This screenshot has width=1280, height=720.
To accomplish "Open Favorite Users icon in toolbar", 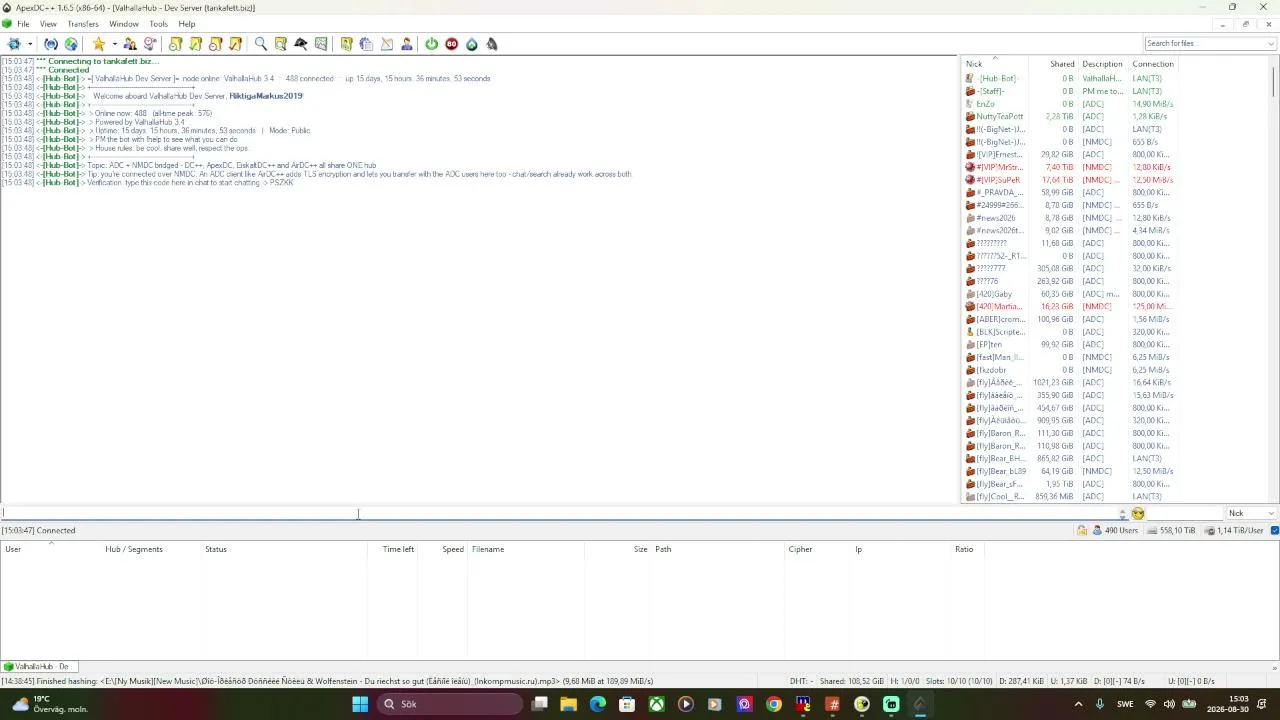I will [130, 44].
